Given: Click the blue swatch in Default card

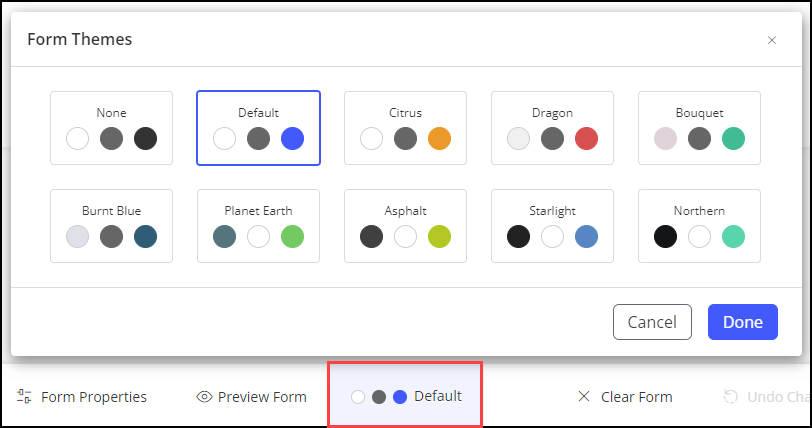Looking at the screenshot, I should 292,139.
